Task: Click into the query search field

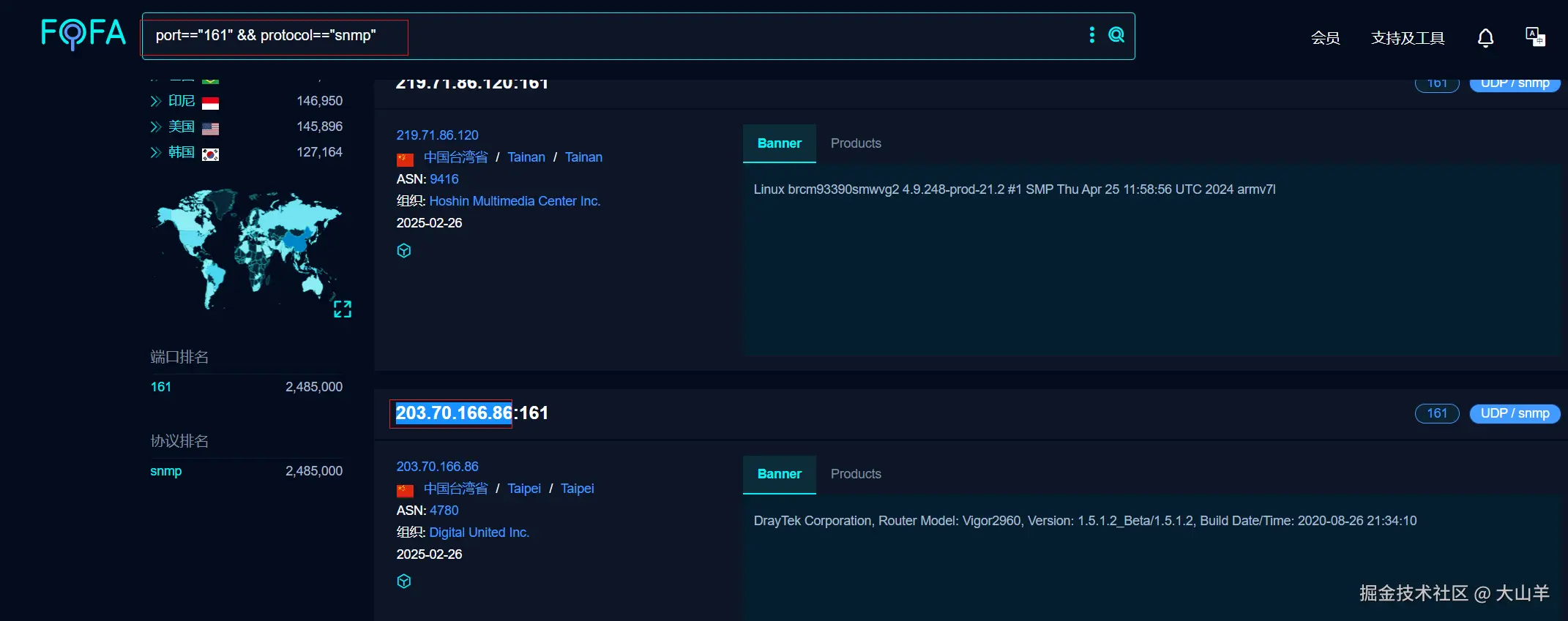Action: [x=637, y=36]
